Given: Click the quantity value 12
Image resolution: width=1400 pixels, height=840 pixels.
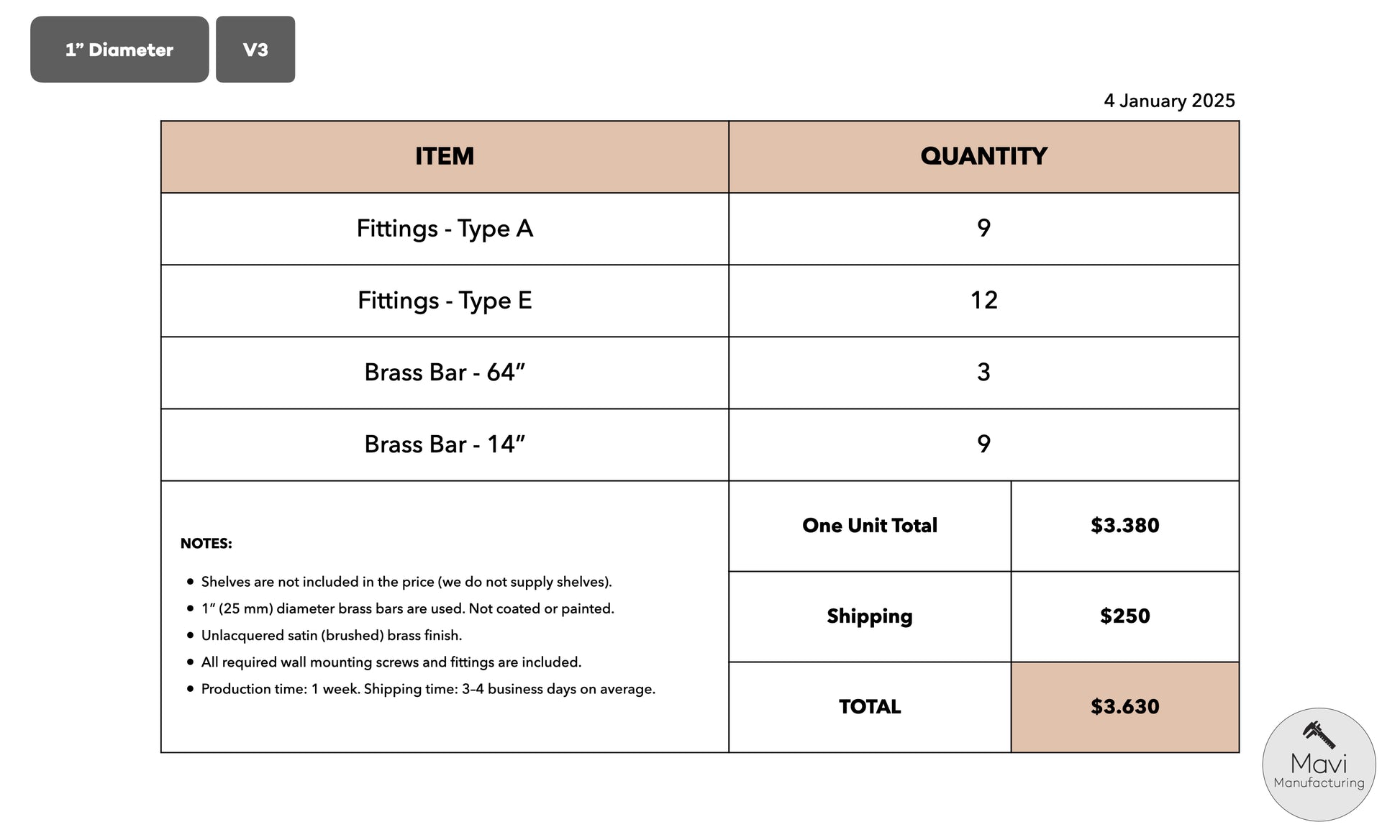Looking at the screenshot, I should click(x=983, y=301).
